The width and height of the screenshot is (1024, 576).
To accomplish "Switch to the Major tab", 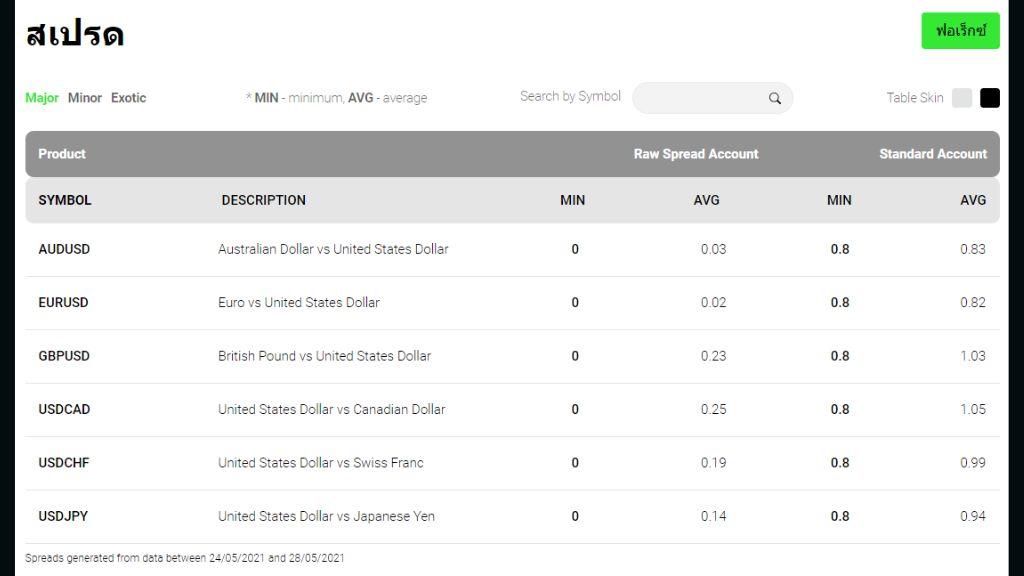I will click(x=42, y=98).
